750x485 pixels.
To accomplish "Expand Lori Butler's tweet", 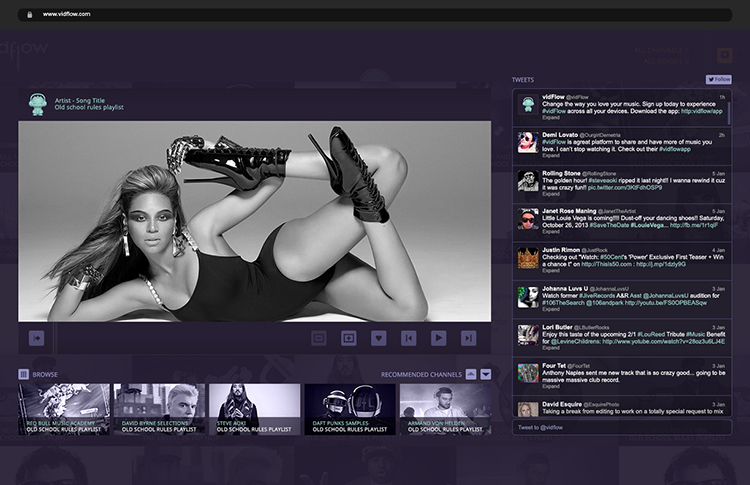I will 551,348.
